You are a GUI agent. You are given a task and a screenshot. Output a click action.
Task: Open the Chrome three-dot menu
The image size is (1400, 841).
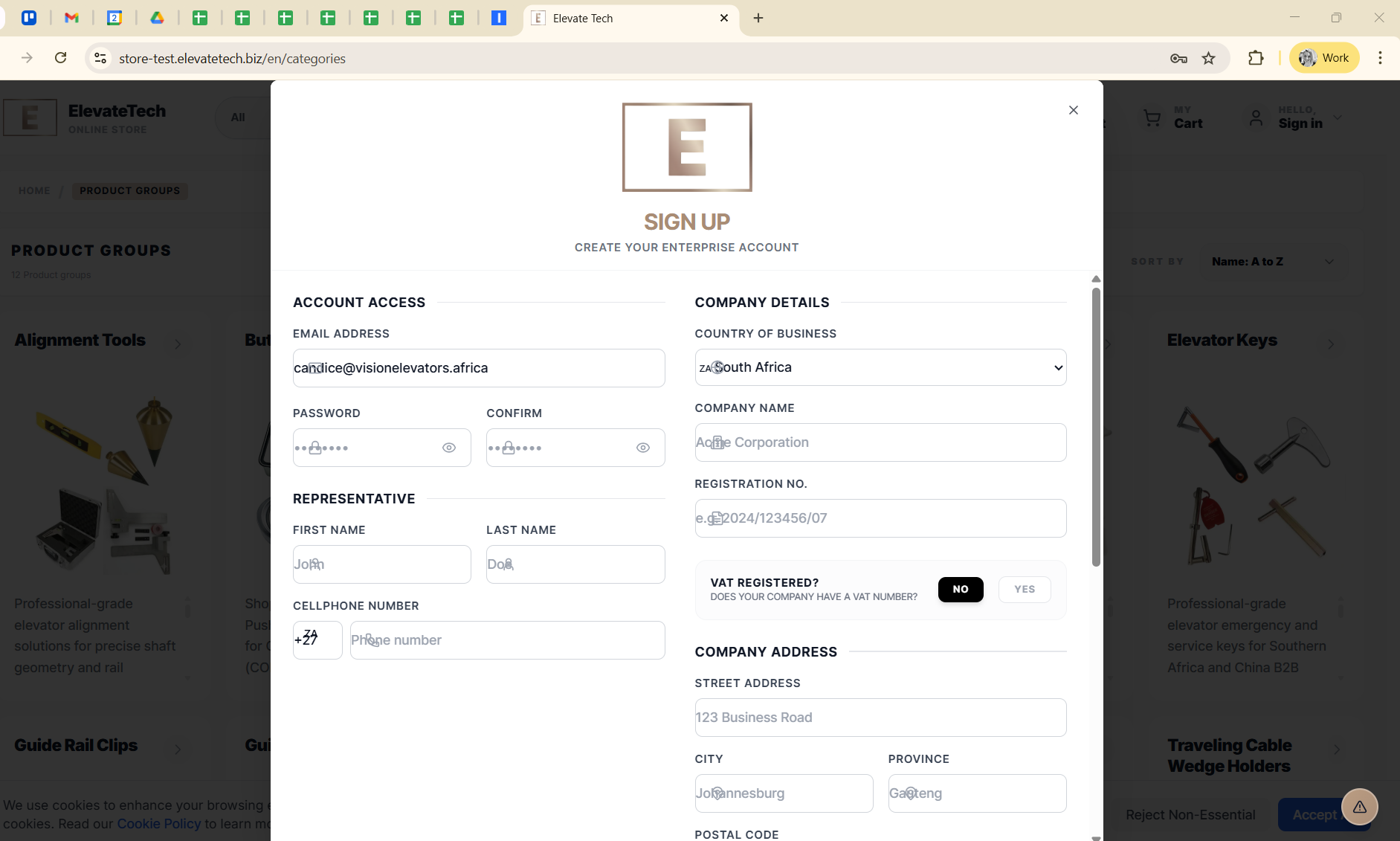[x=1380, y=58]
